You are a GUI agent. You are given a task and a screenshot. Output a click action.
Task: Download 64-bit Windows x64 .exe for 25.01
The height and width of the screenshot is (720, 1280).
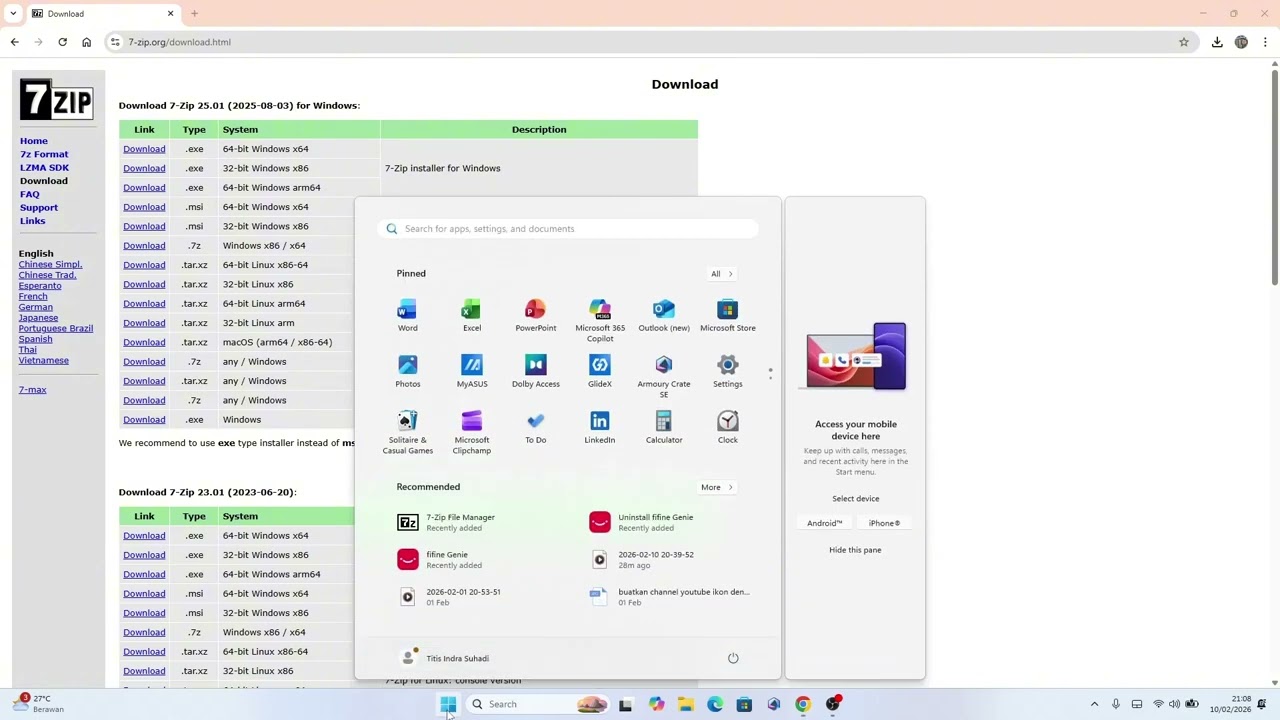tap(144, 149)
